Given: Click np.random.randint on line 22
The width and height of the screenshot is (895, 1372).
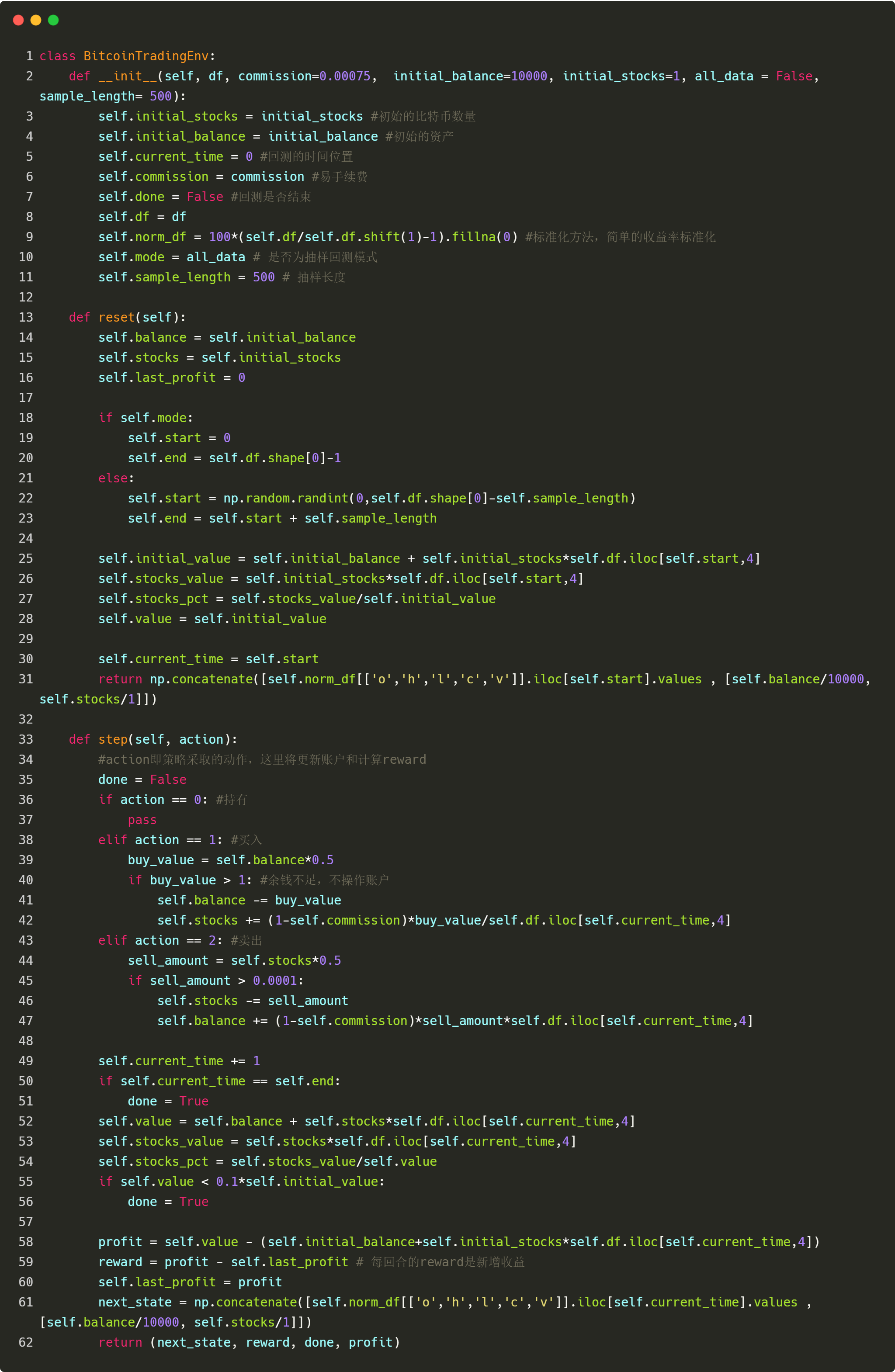Looking at the screenshot, I should [x=286, y=498].
